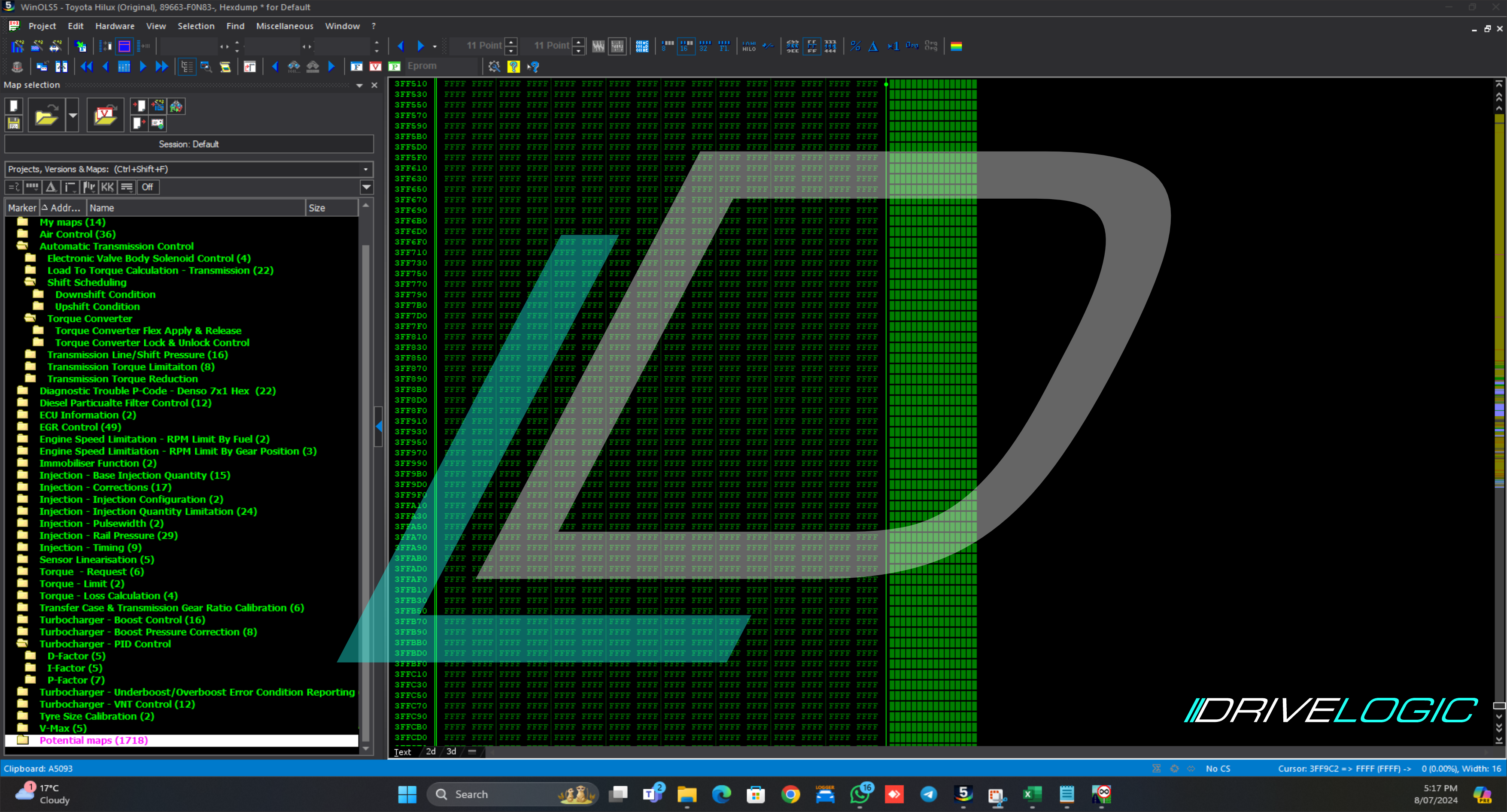The width and height of the screenshot is (1507, 812).
Task: Click the blue binary bits display icon
Action: 642,46
